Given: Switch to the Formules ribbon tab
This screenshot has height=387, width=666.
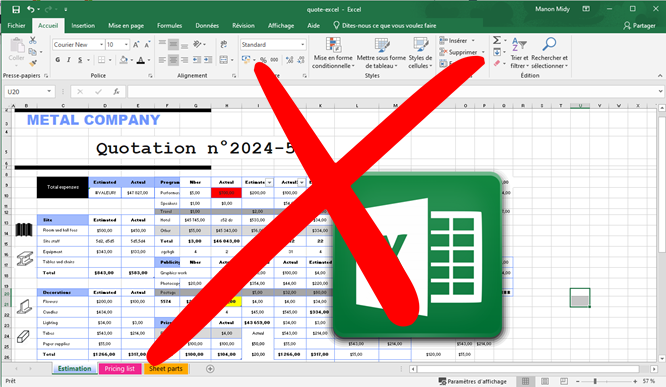Looking at the screenshot, I should point(169,25).
